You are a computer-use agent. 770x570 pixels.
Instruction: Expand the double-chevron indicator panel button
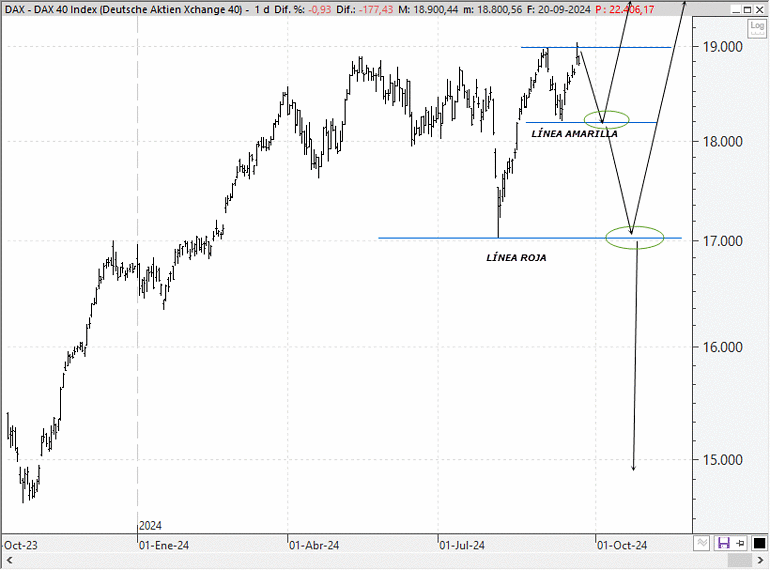click(702, 543)
